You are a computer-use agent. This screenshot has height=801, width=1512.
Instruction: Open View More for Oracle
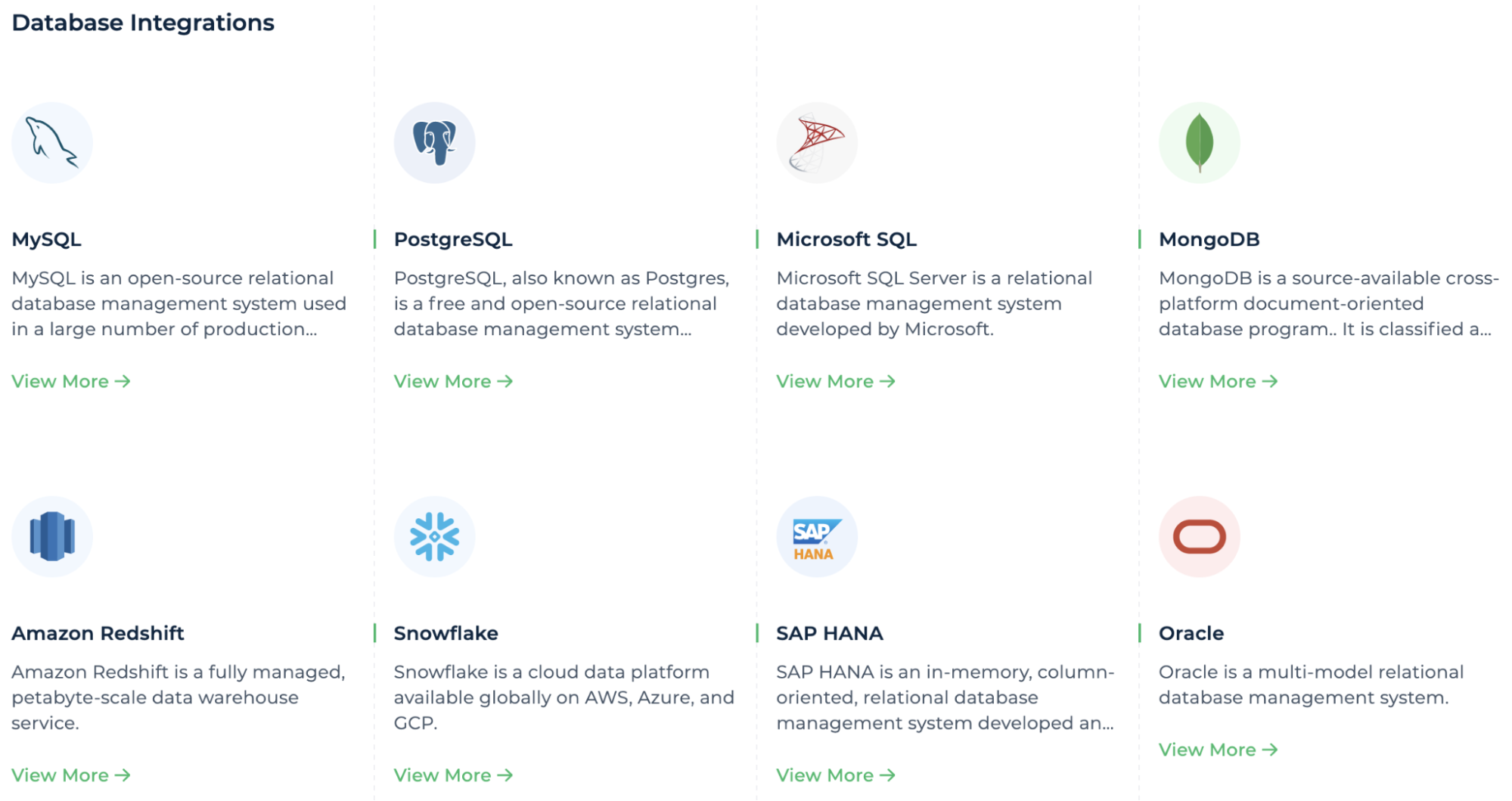[1217, 750]
